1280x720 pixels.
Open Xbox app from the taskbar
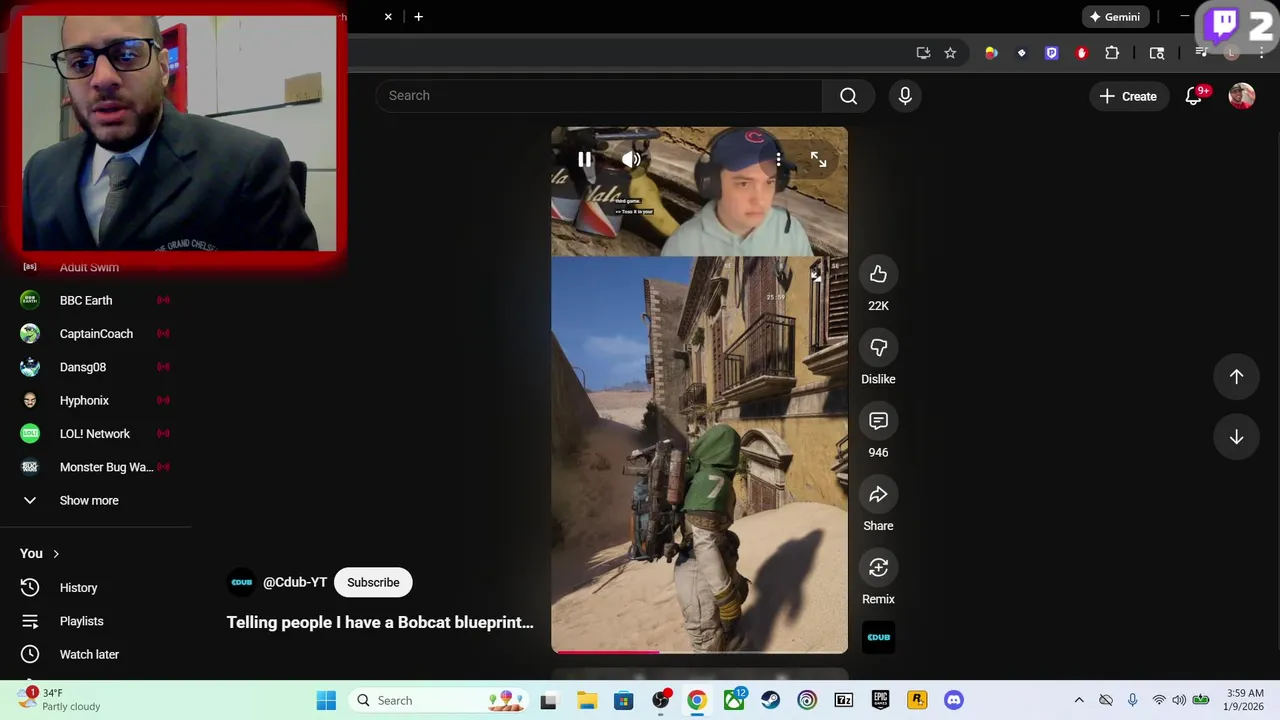734,700
